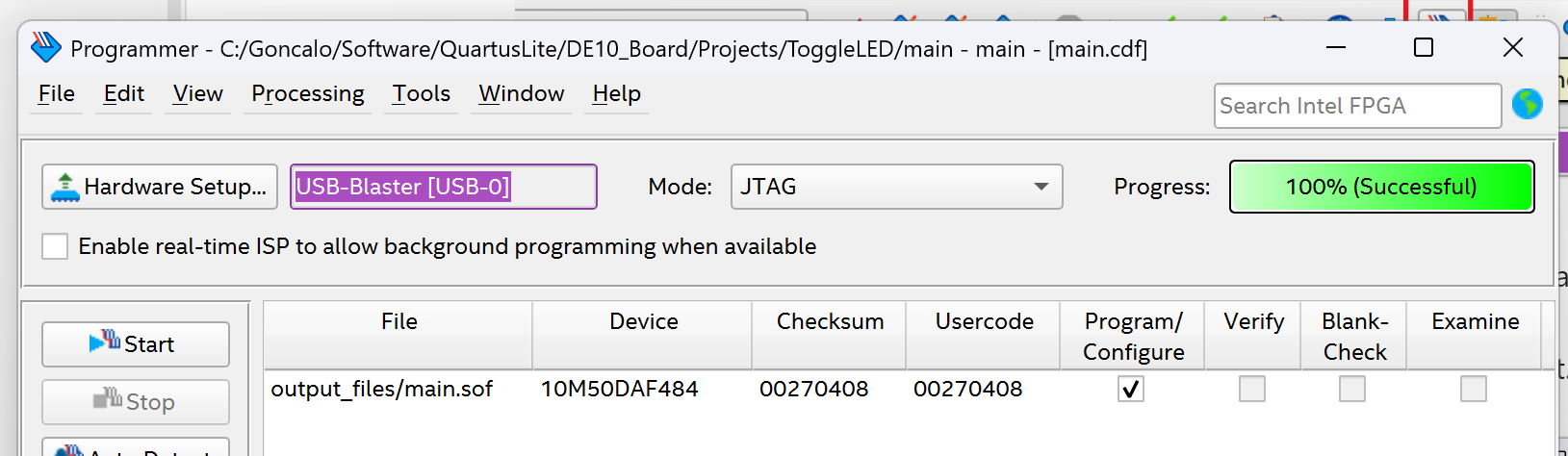Click the 100% Successful progress bar

tap(1381, 187)
